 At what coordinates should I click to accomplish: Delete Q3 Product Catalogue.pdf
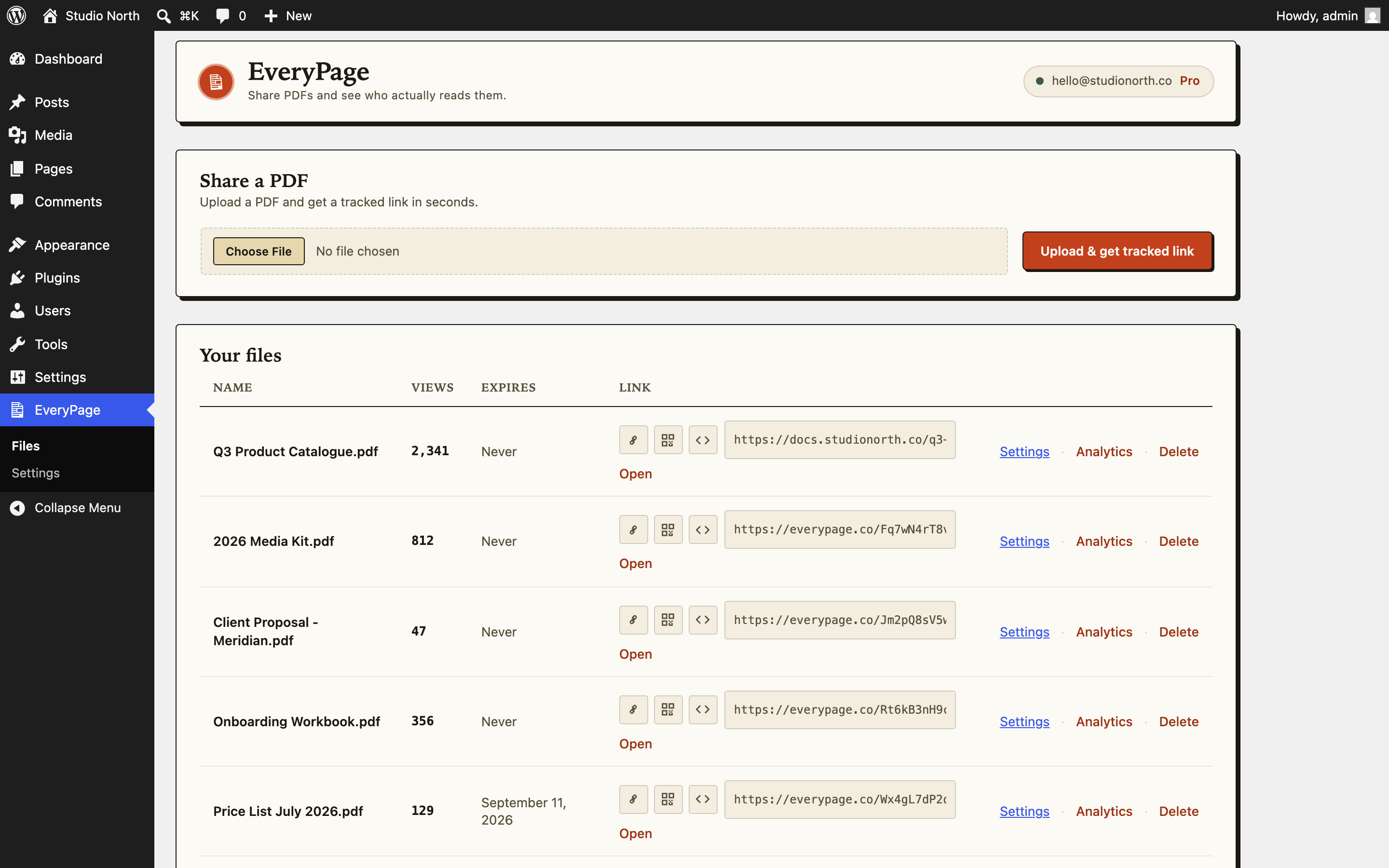1178,452
